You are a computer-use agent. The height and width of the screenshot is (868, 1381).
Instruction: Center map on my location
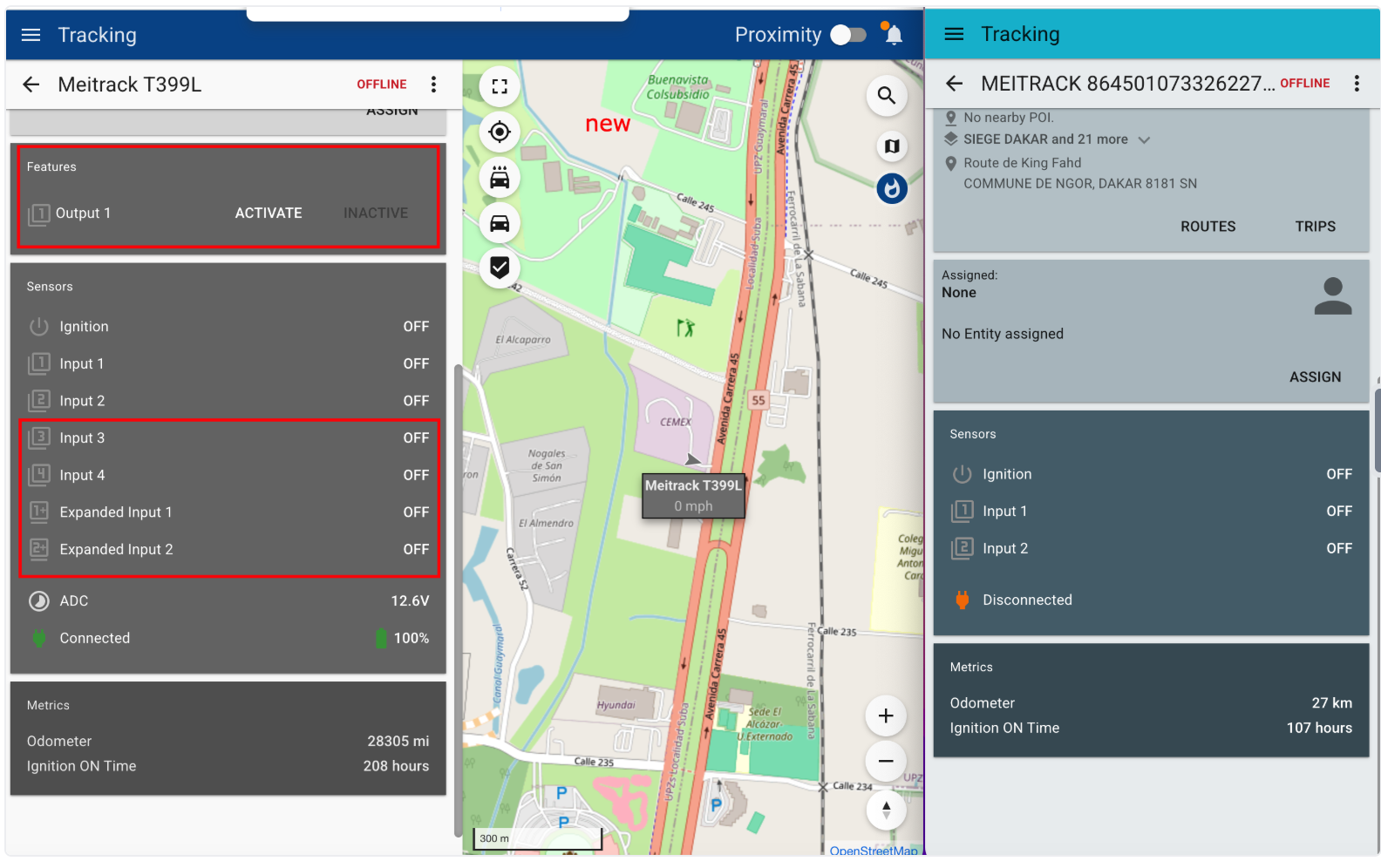click(x=500, y=132)
